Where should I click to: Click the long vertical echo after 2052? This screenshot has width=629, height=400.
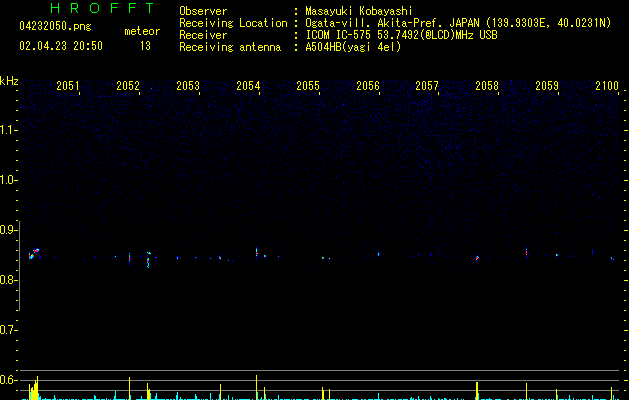tap(148, 260)
